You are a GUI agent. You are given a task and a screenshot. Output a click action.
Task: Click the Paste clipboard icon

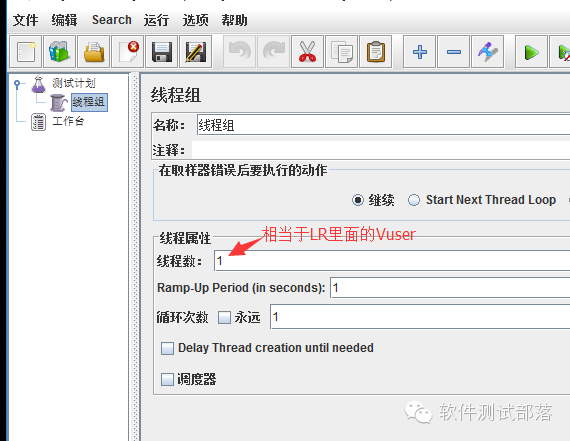pos(376,52)
